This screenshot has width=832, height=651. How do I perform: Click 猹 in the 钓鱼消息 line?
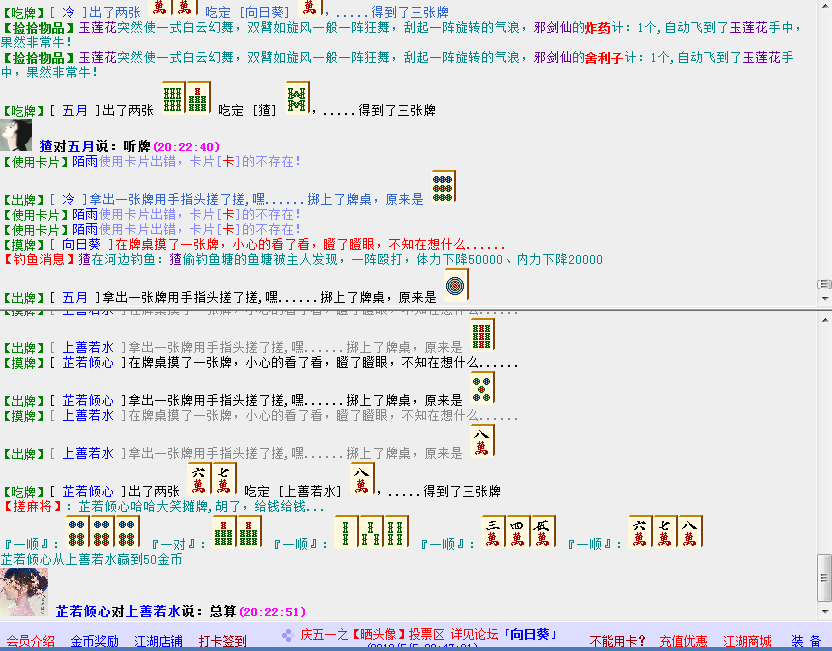[x=85, y=259]
